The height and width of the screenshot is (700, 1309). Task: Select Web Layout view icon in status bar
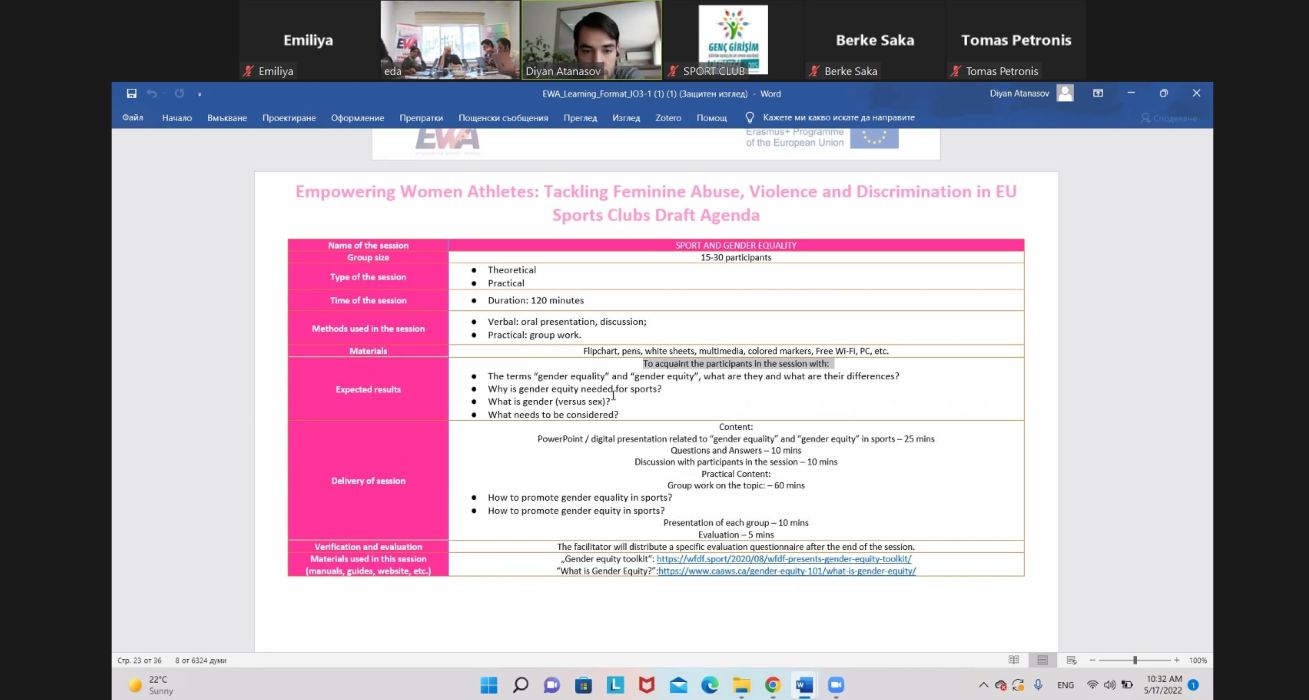point(1071,660)
